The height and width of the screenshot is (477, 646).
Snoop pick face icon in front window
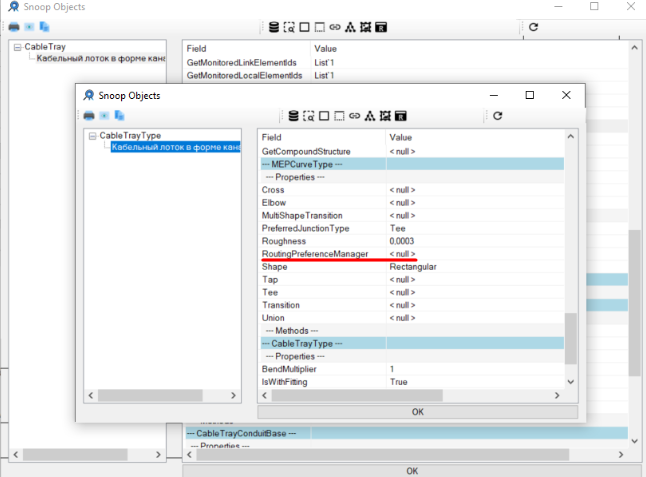[324, 116]
